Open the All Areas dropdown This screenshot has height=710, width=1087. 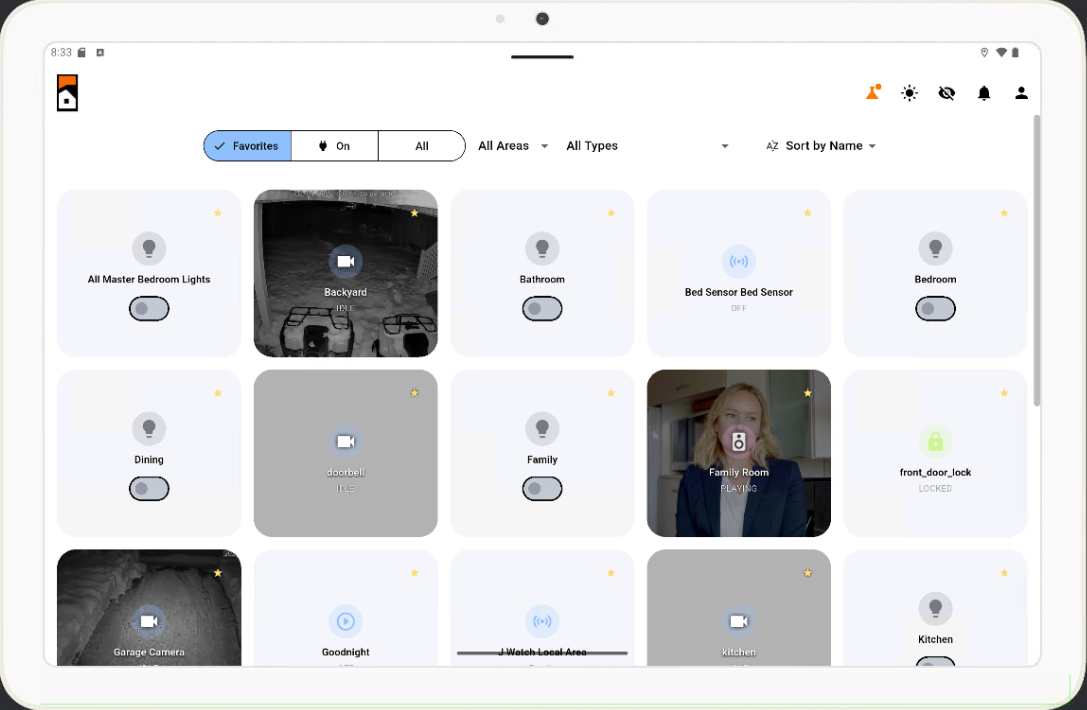click(x=511, y=145)
